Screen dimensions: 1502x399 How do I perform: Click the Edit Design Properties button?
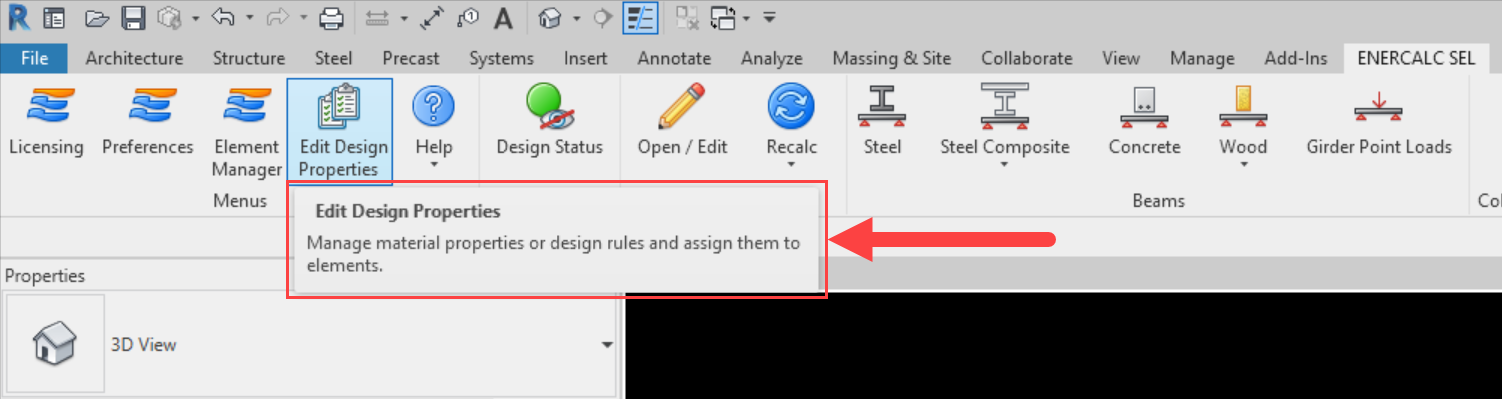coord(340,132)
